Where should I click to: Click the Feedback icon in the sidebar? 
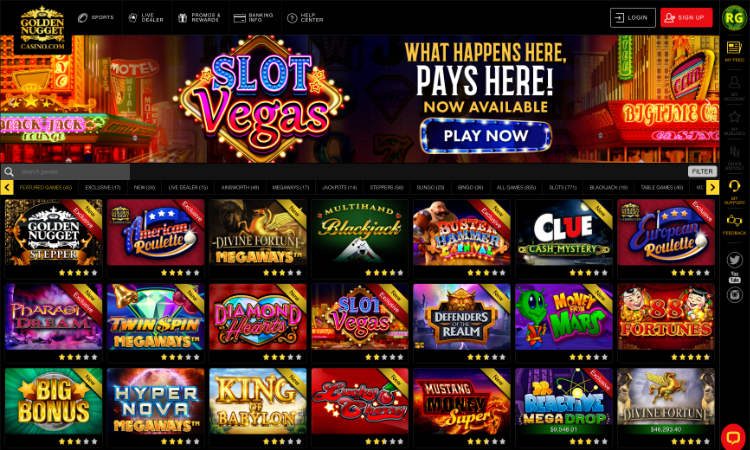click(734, 225)
